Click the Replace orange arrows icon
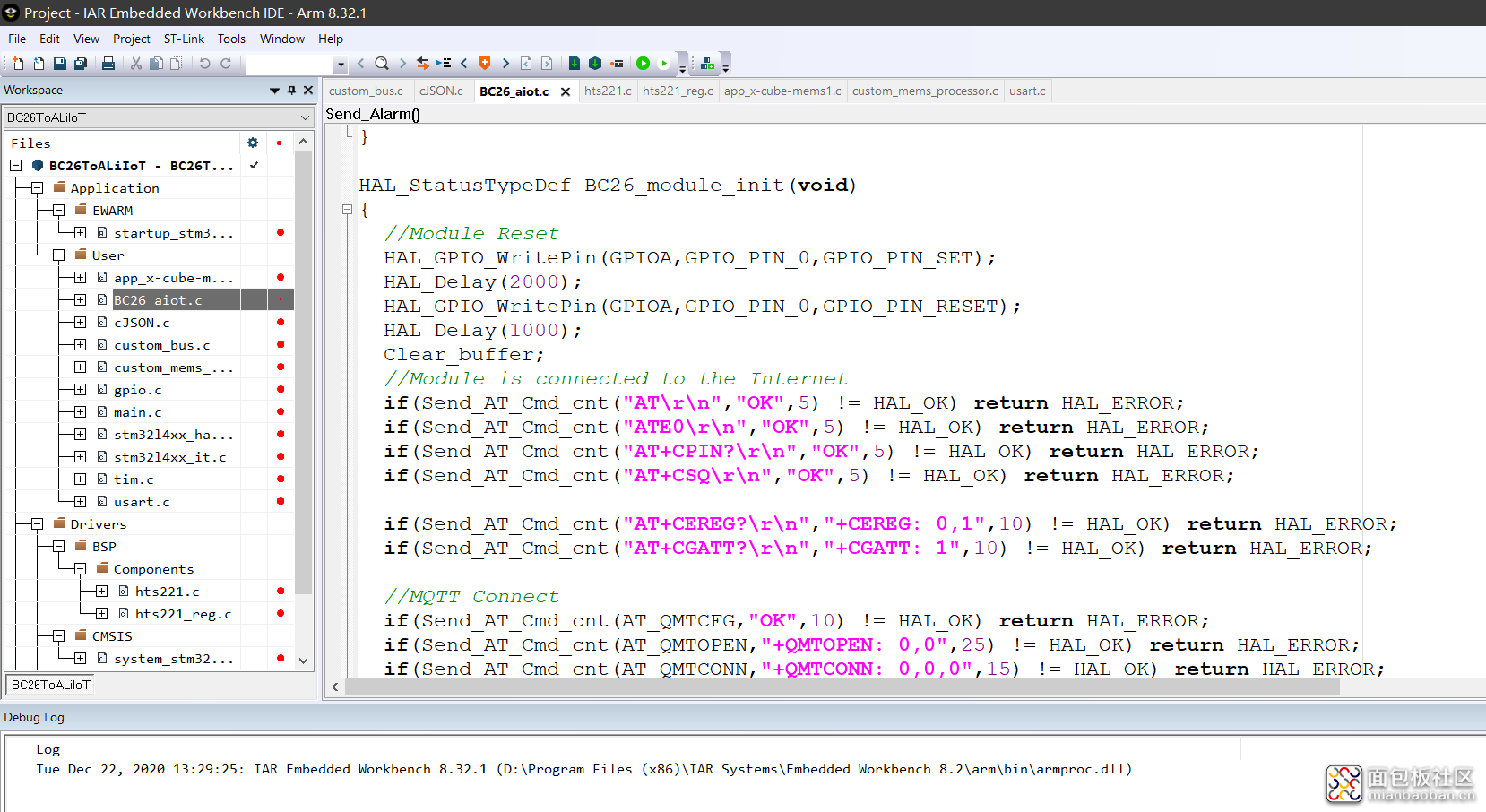1486x812 pixels. coord(423,64)
